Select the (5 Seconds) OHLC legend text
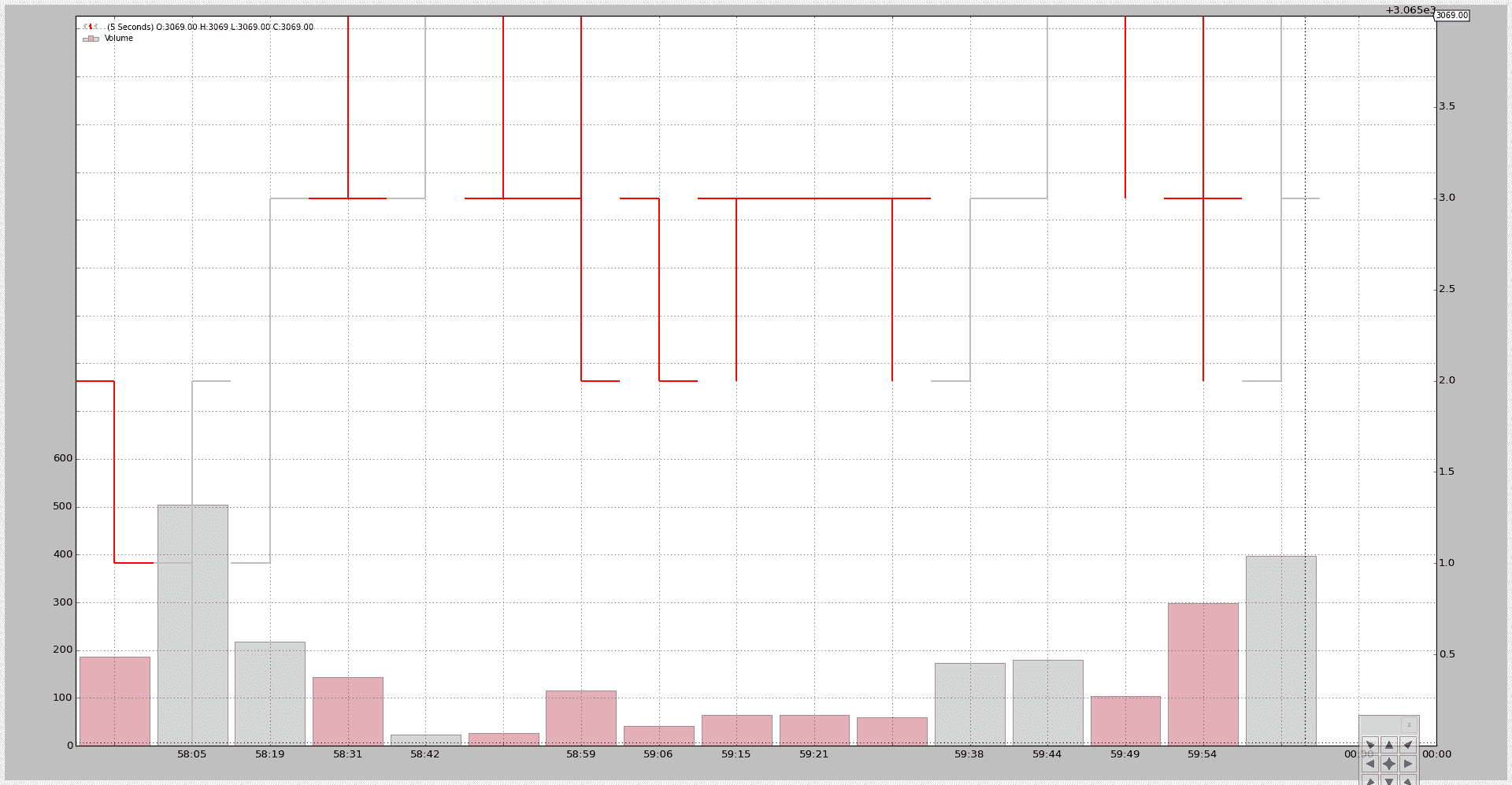The height and width of the screenshot is (785, 1512). [210, 27]
